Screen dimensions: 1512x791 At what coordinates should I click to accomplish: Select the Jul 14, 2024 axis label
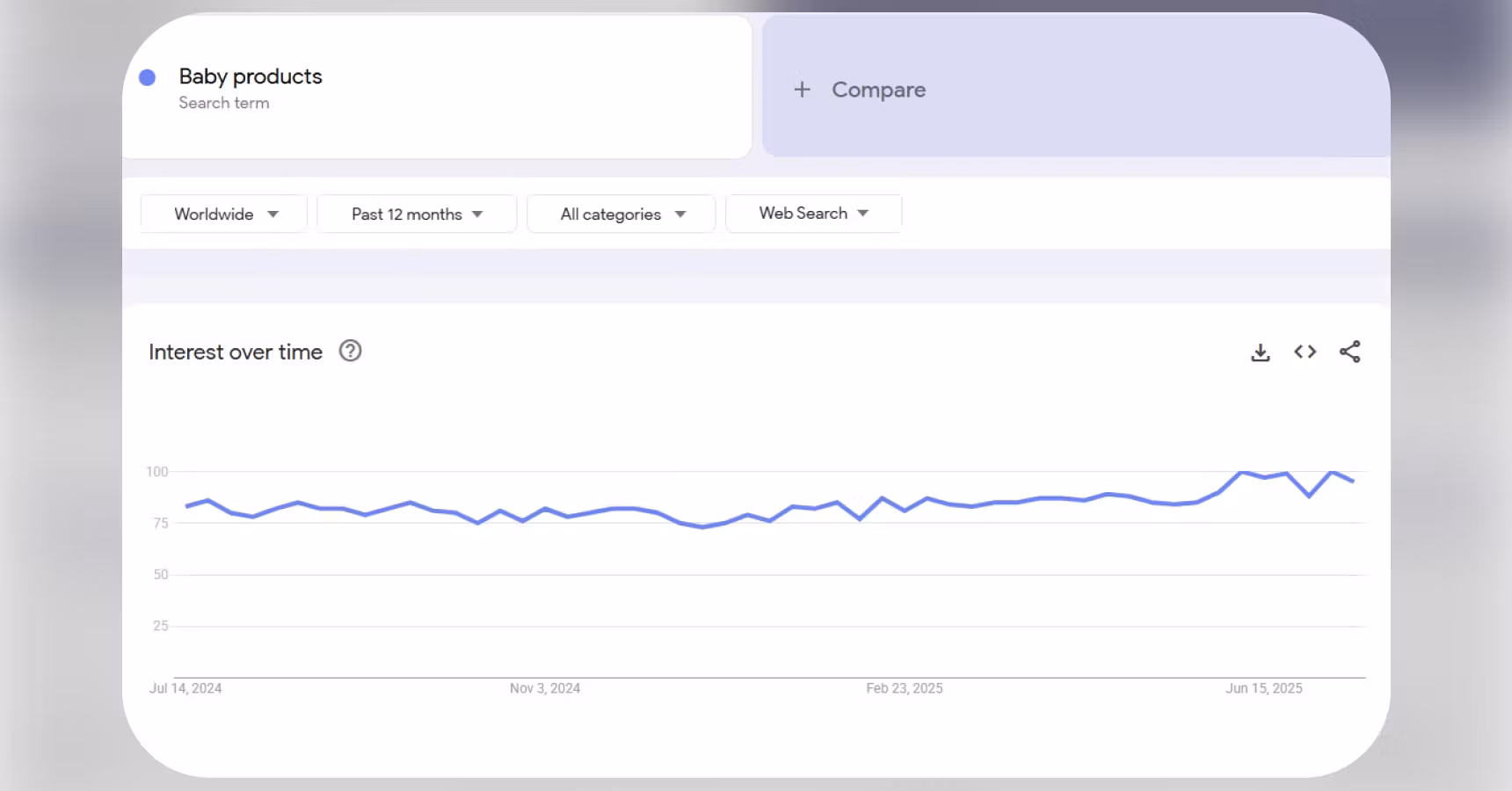point(185,688)
